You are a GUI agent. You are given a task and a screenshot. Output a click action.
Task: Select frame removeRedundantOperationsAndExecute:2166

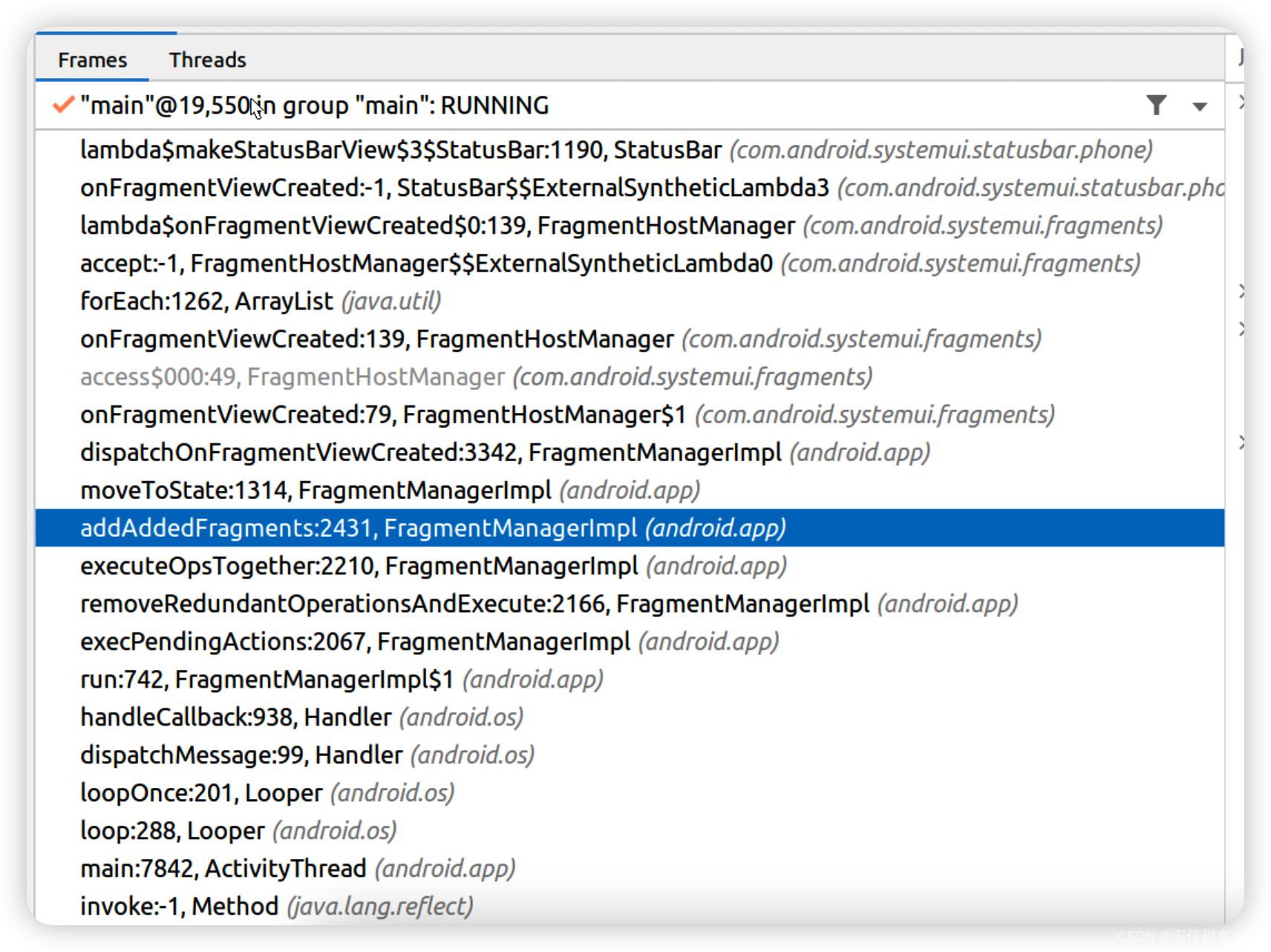(x=630, y=604)
